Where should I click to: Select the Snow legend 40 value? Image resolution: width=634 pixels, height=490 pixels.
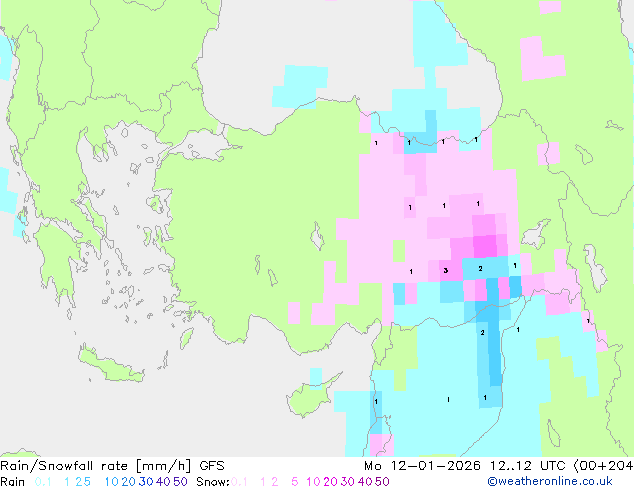365,482
